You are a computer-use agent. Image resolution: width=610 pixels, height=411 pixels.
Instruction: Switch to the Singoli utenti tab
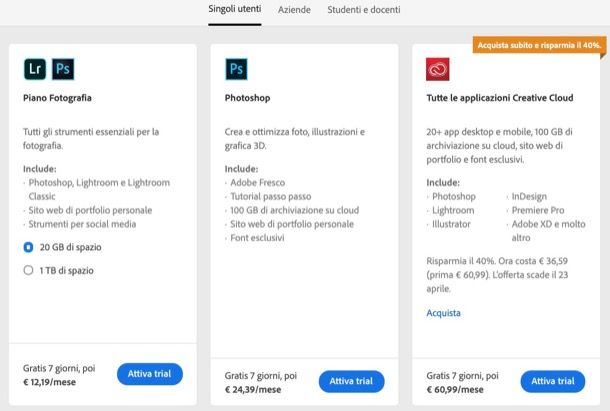235,9
